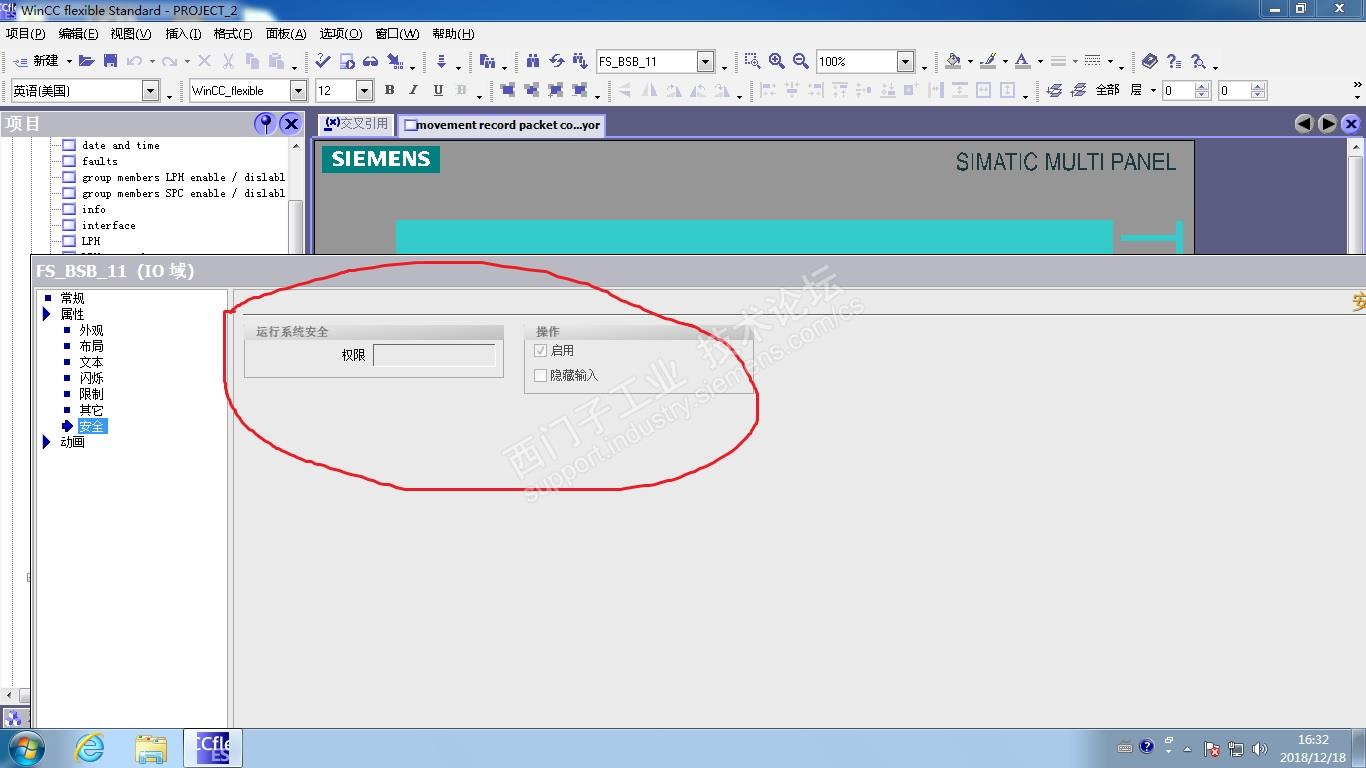Click the font color A icon

(x=1022, y=61)
